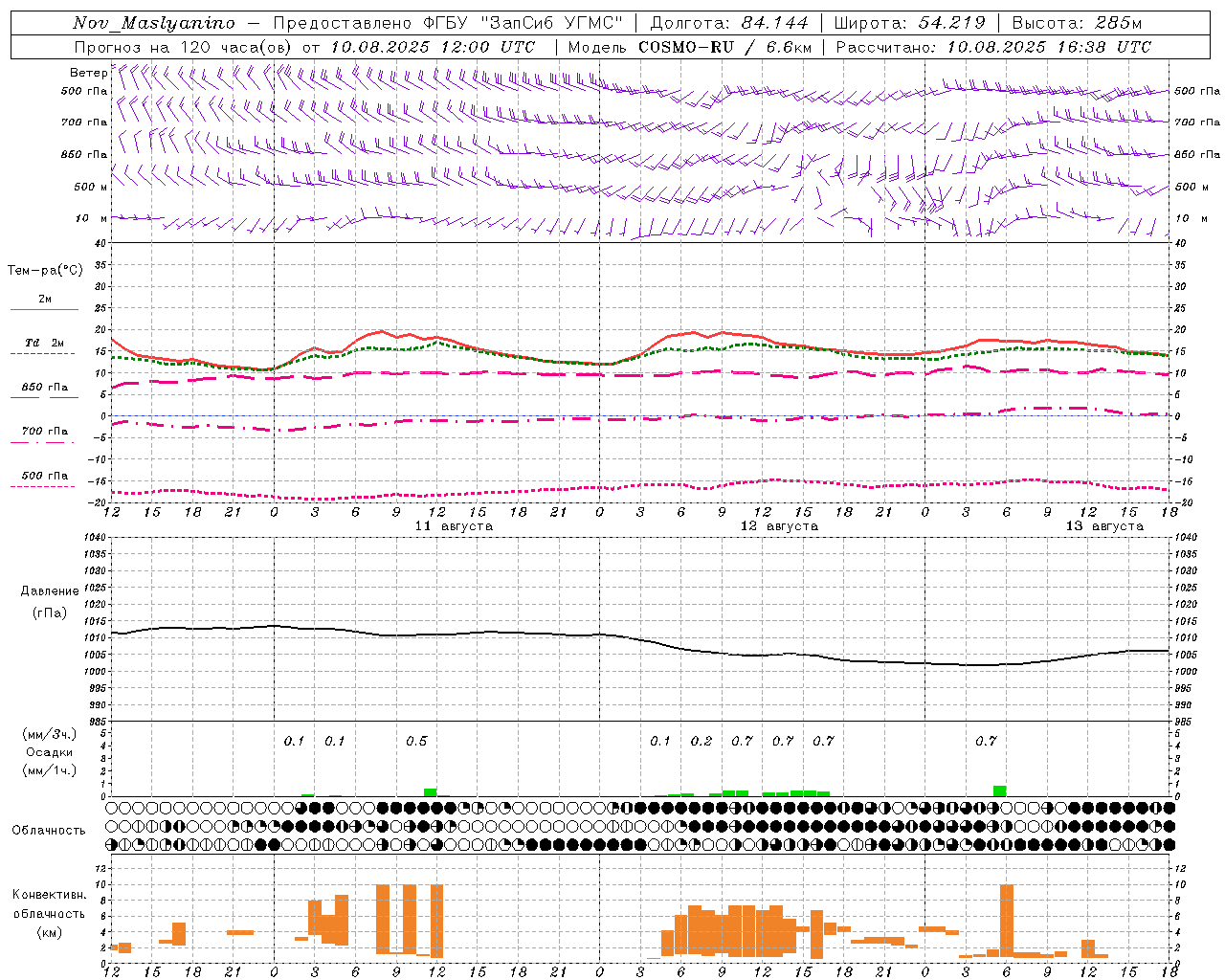The image size is (1225, 980).
Task: Click the 'Модель COSMO-RU / 6.6км' text
Action: click(690, 47)
